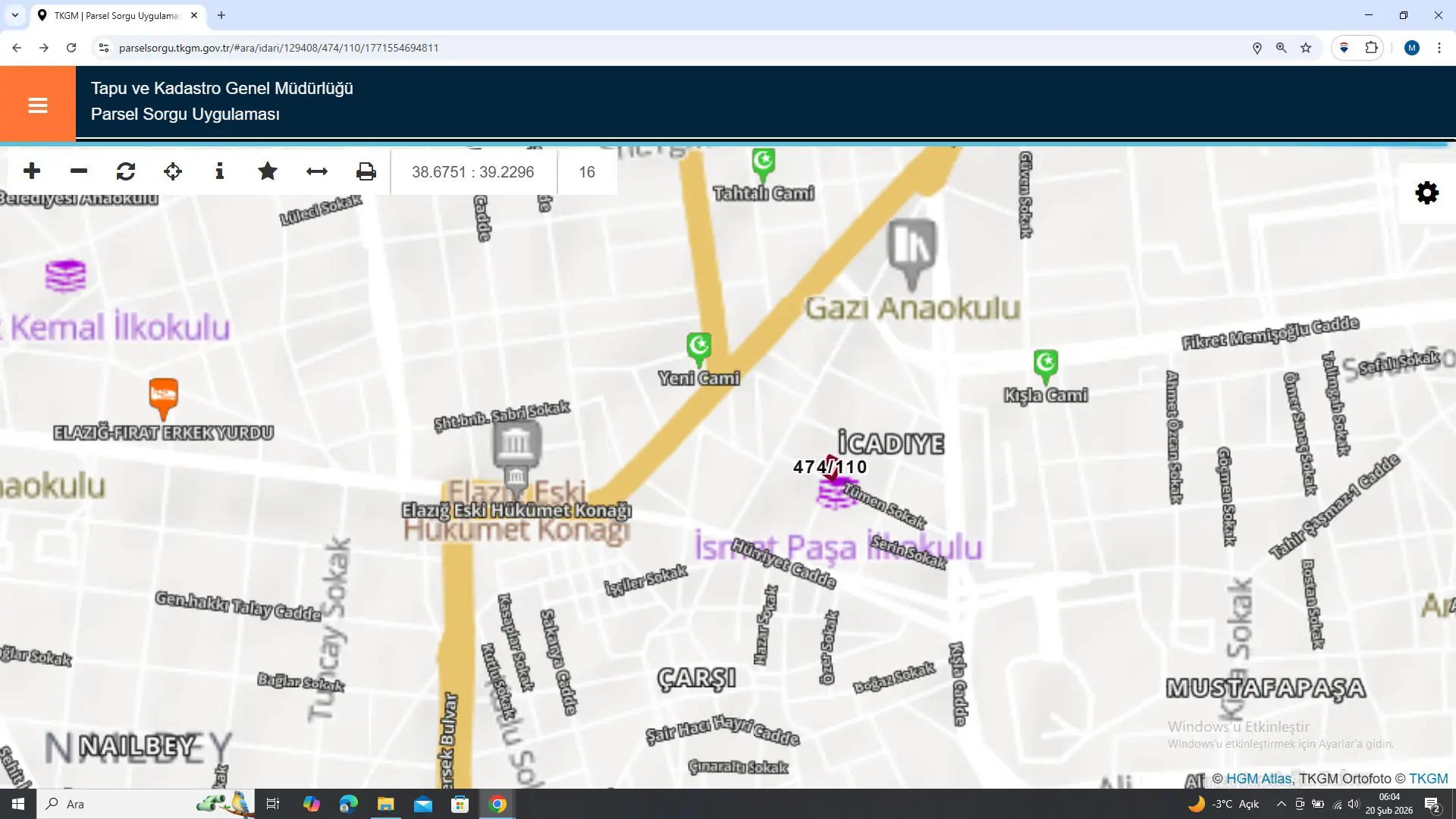Click the ÇARŞI neighborhood label

click(x=697, y=677)
